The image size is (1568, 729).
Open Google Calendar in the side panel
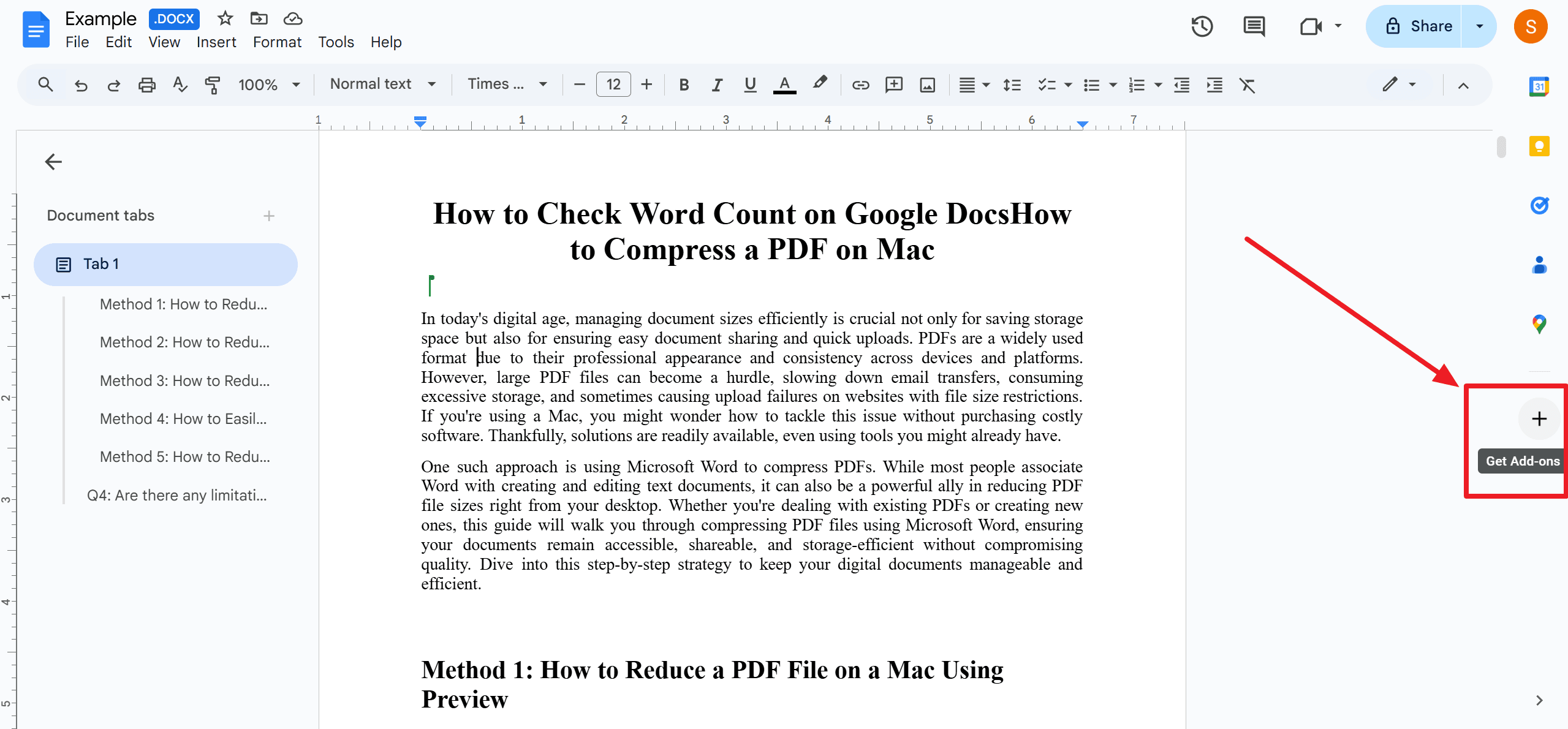tap(1539, 86)
